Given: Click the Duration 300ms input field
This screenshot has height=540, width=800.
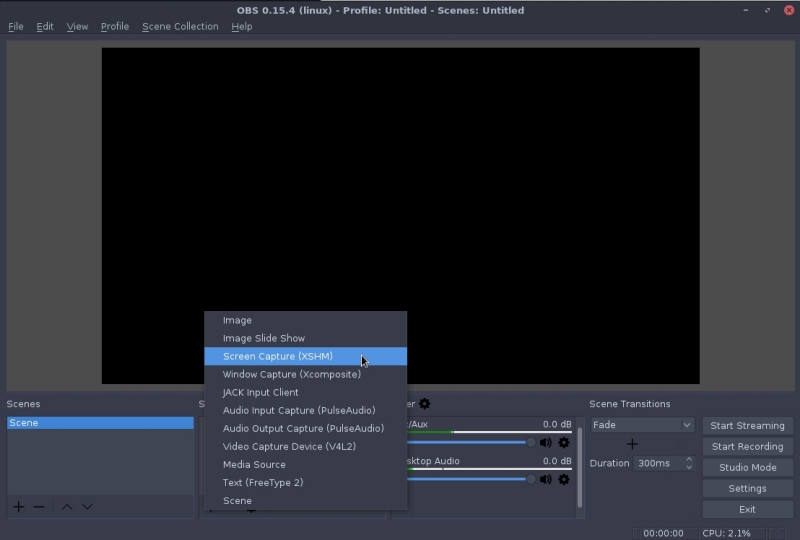Looking at the screenshot, I should pyautogui.click(x=659, y=463).
